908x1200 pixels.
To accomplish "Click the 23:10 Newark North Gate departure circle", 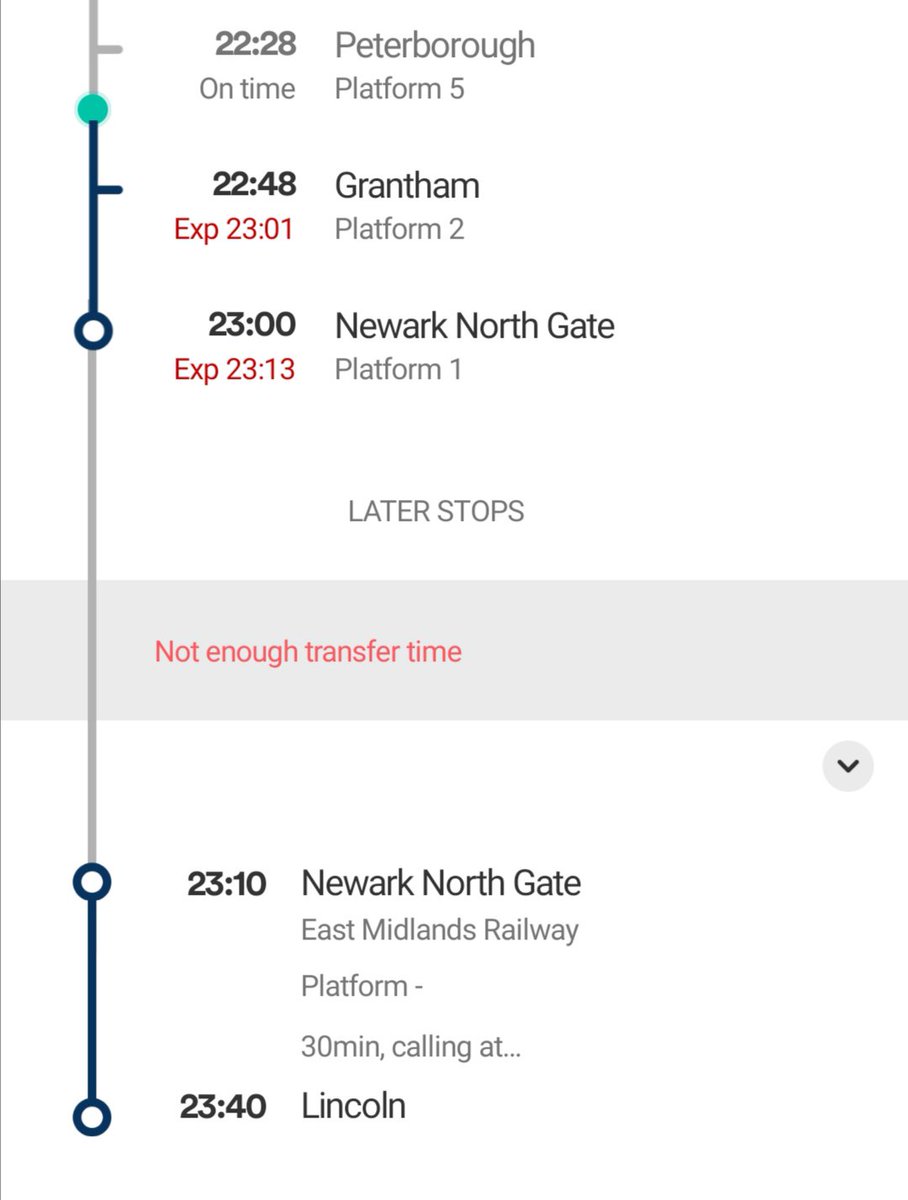I will [92, 882].
